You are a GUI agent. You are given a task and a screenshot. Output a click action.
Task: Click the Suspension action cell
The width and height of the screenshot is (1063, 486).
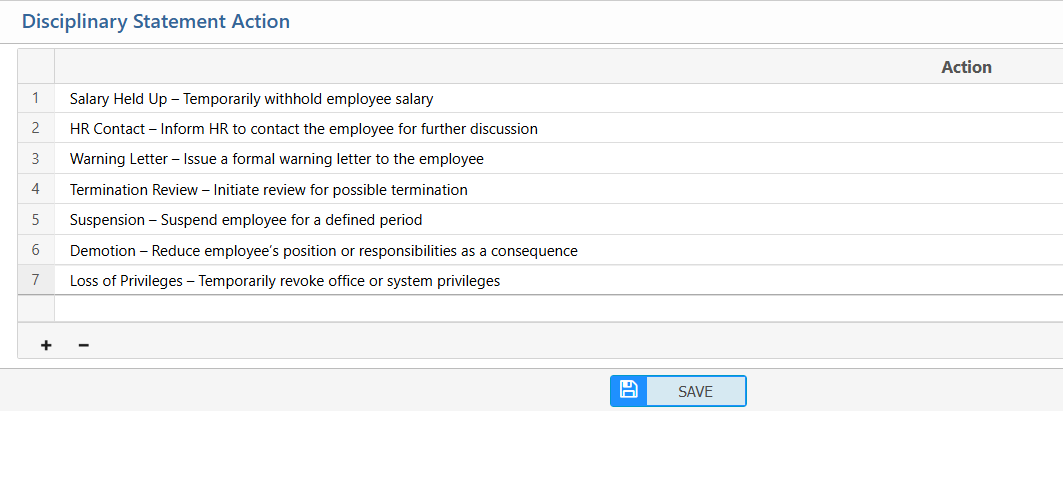(246, 220)
